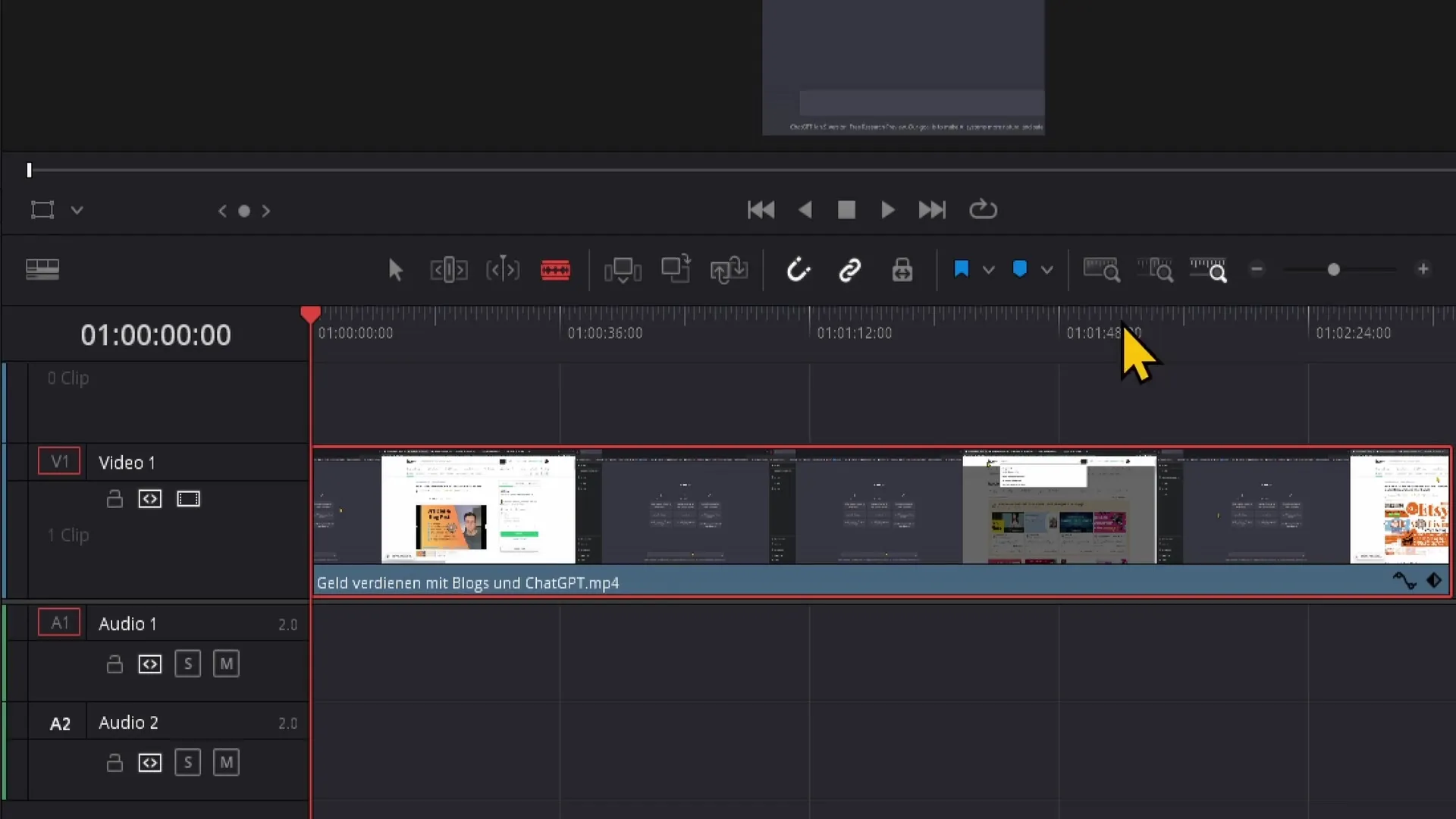Click ruler at 01:02:24:00
The image size is (1456, 819).
pyautogui.click(x=1354, y=333)
